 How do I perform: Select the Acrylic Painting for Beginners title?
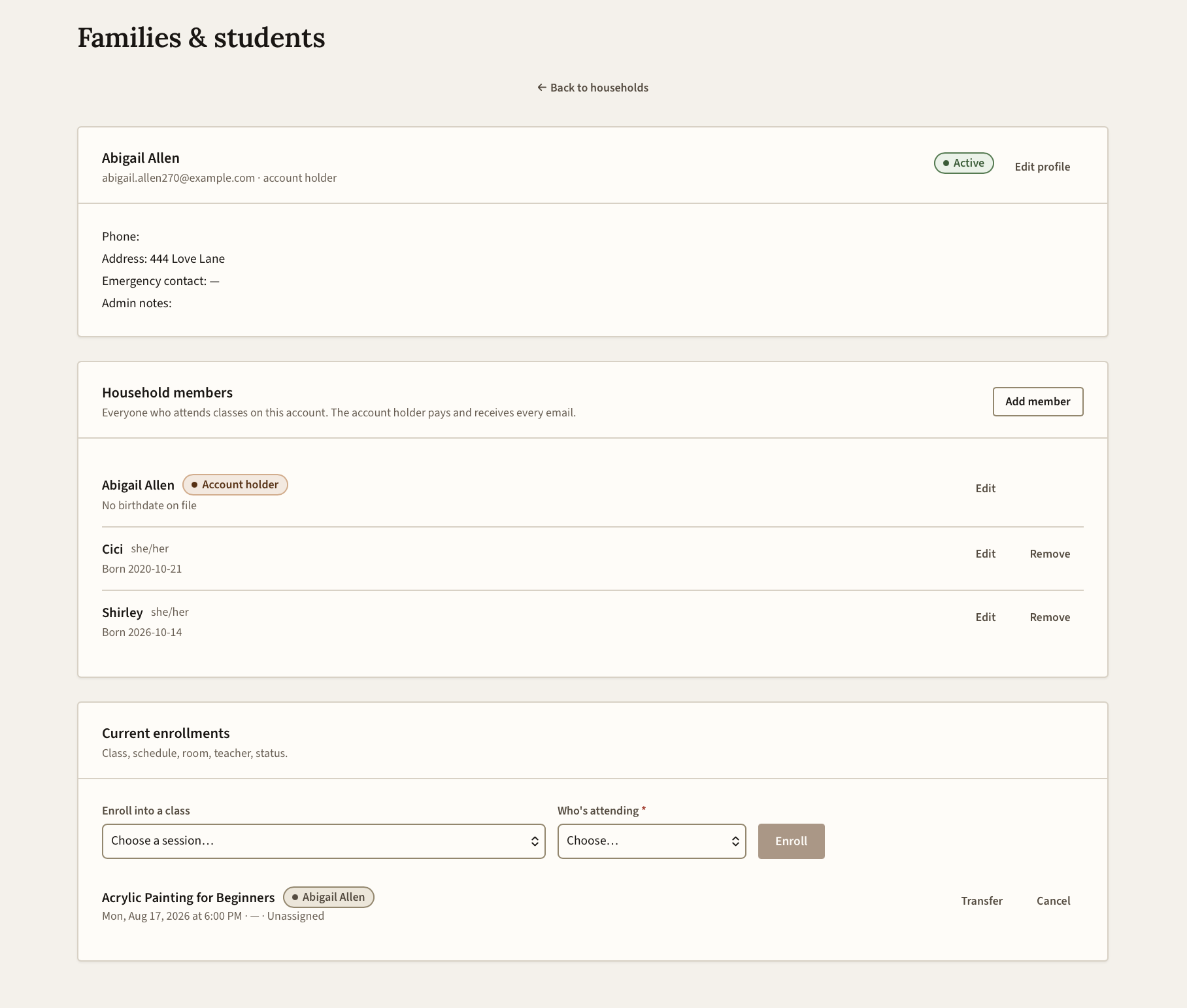coord(188,898)
